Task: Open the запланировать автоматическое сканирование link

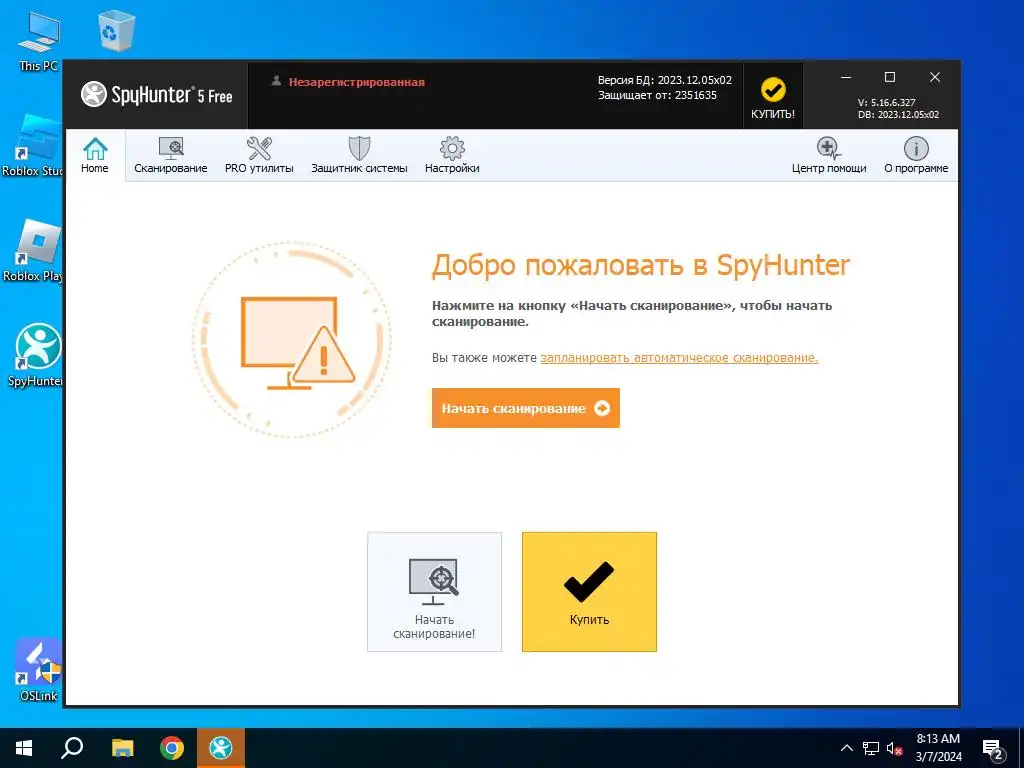Action: pyautogui.click(x=679, y=358)
